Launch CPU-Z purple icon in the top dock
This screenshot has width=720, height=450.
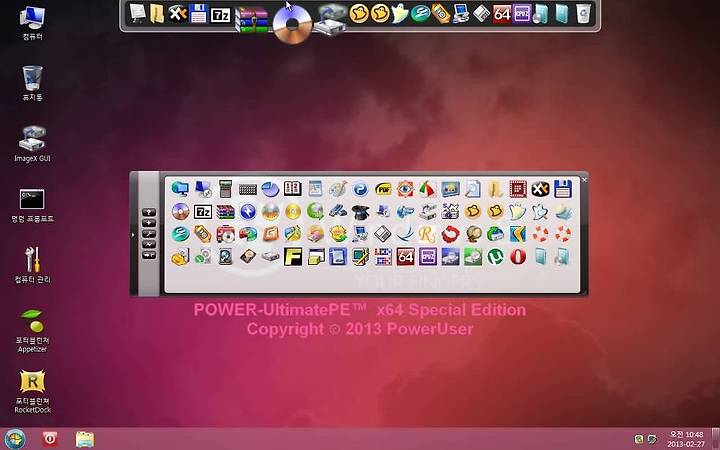(522, 14)
